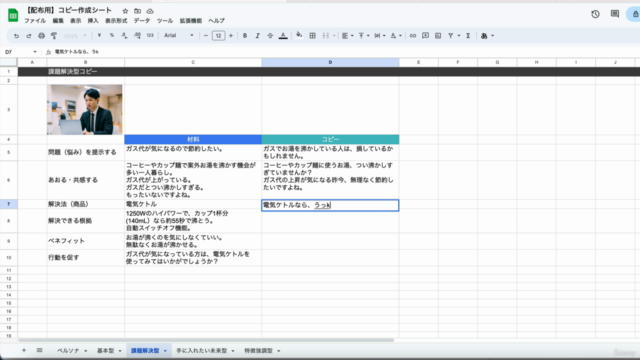Insert a chart

pyautogui.click(x=438, y=36)
